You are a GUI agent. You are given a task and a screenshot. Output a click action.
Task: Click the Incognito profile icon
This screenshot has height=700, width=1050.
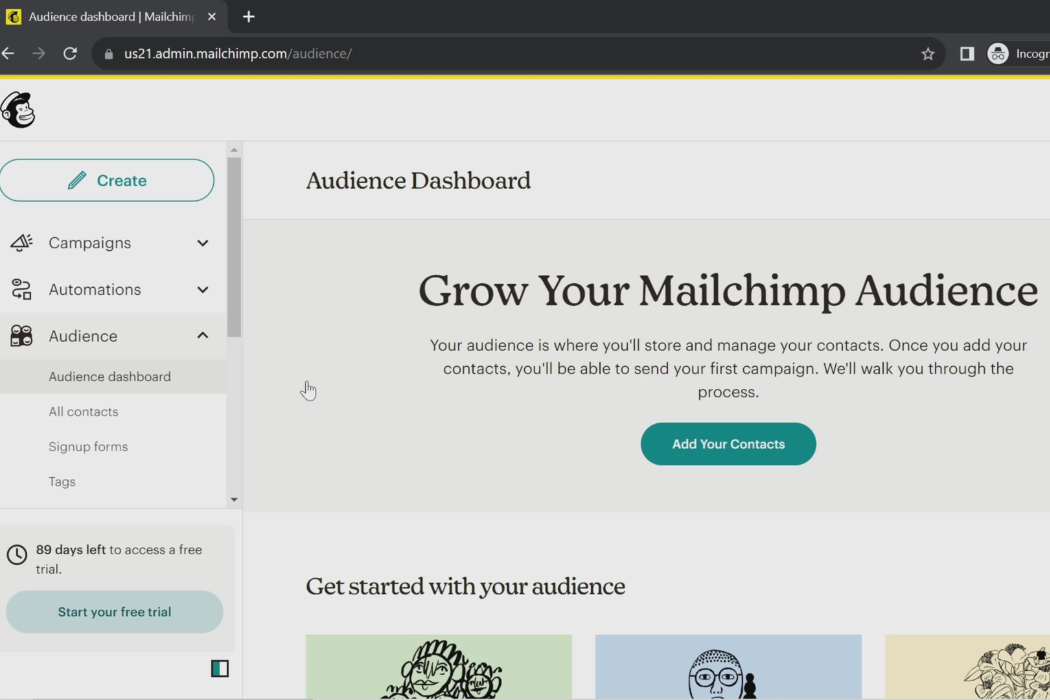(998, 54)
